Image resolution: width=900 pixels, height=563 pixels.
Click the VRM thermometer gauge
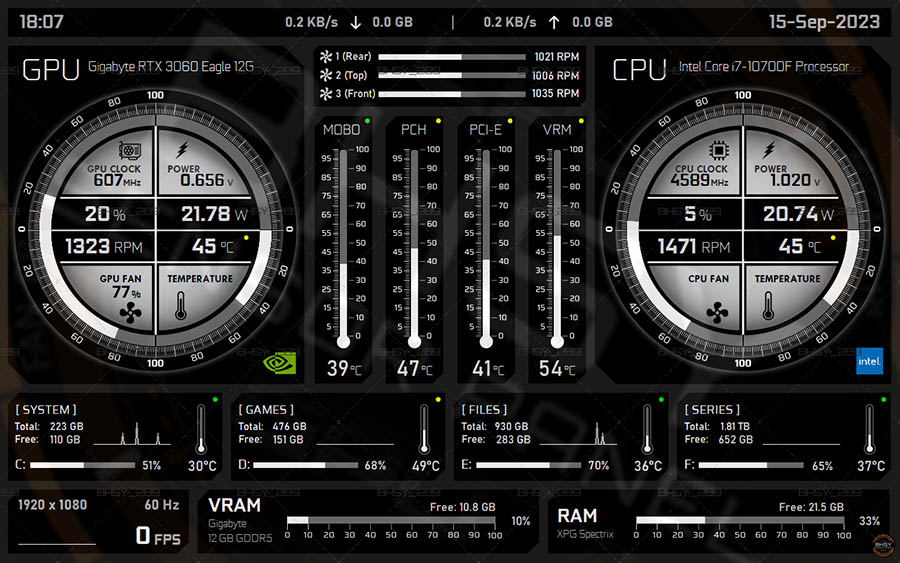click(557, 248)
